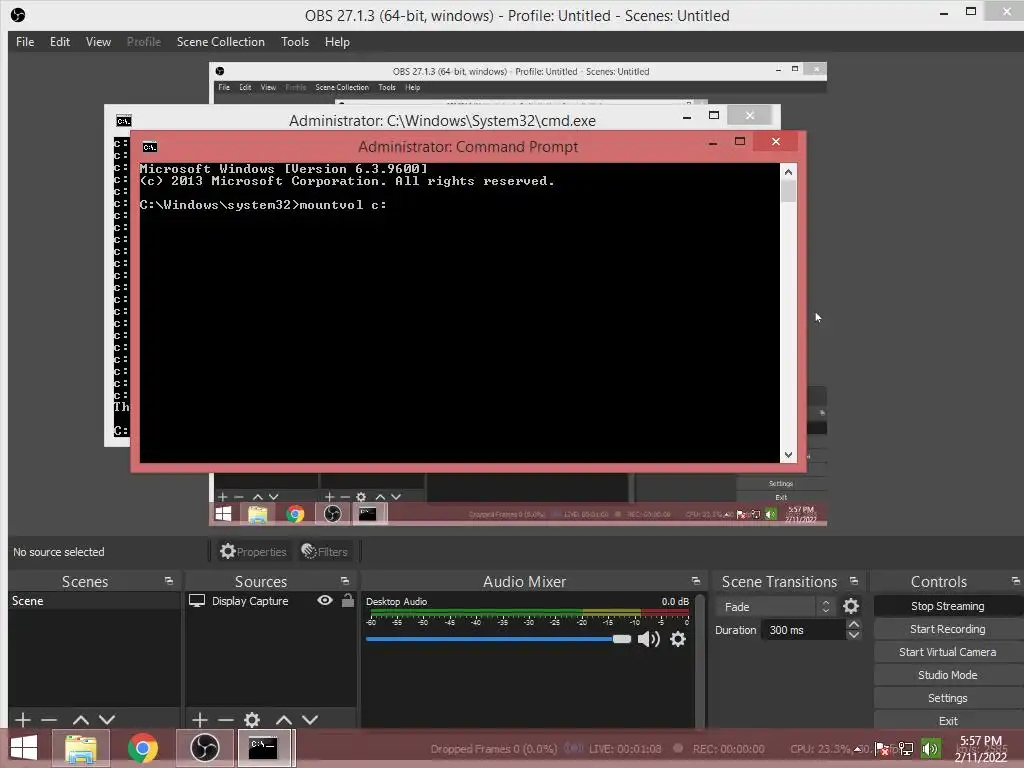Open Desktop Audio settings gear
Viewport: 1024px width, 768px height.
click(678, 639)
